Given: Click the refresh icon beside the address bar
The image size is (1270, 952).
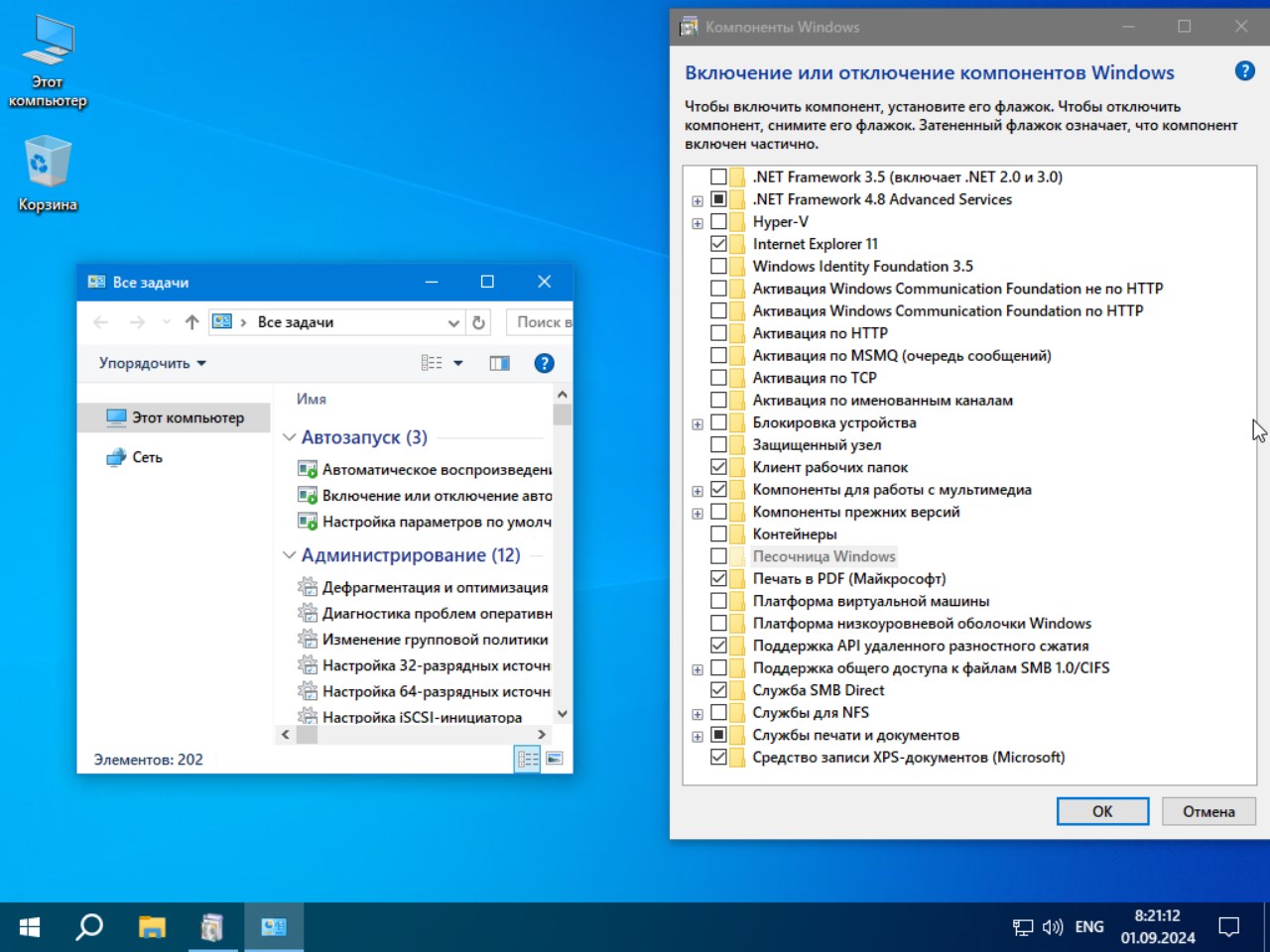Looking at the screenshot, I should coord(478,322).
